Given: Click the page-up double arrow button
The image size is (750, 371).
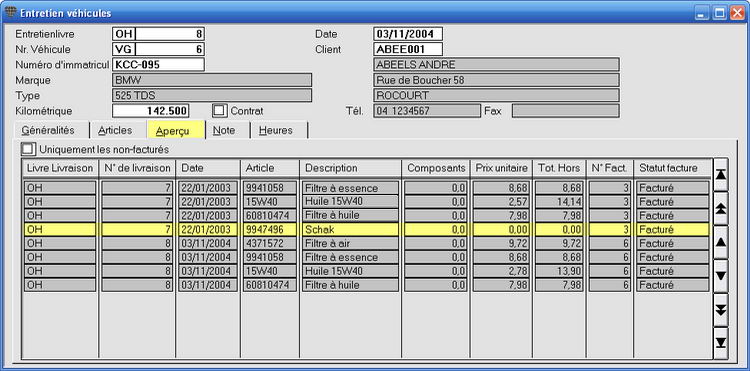Looking at the screenshot, I should pos(720,208).
